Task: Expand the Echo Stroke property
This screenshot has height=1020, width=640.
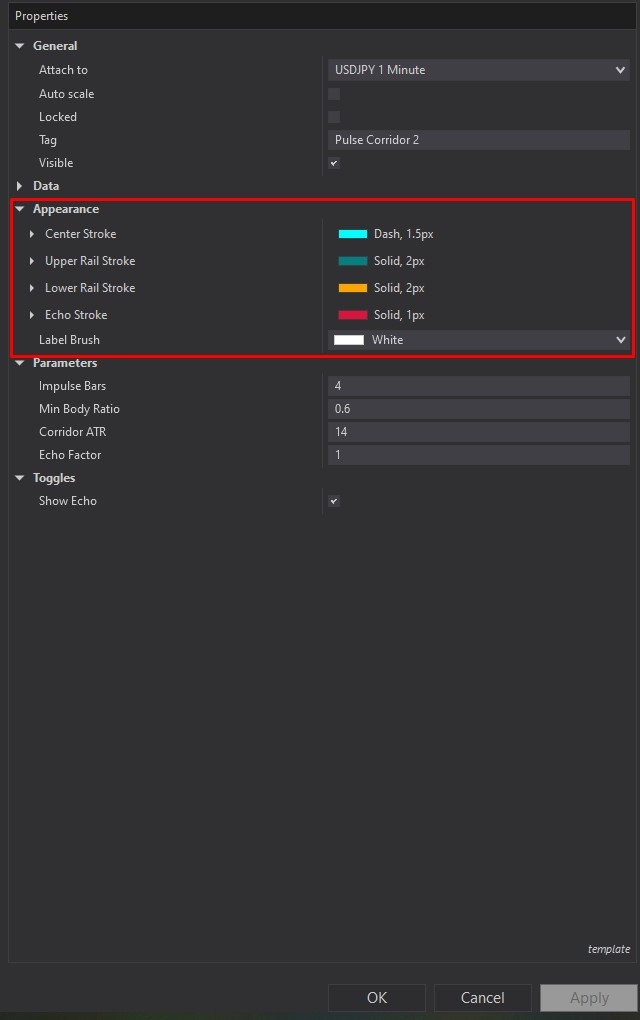Action: pos(32,315)
